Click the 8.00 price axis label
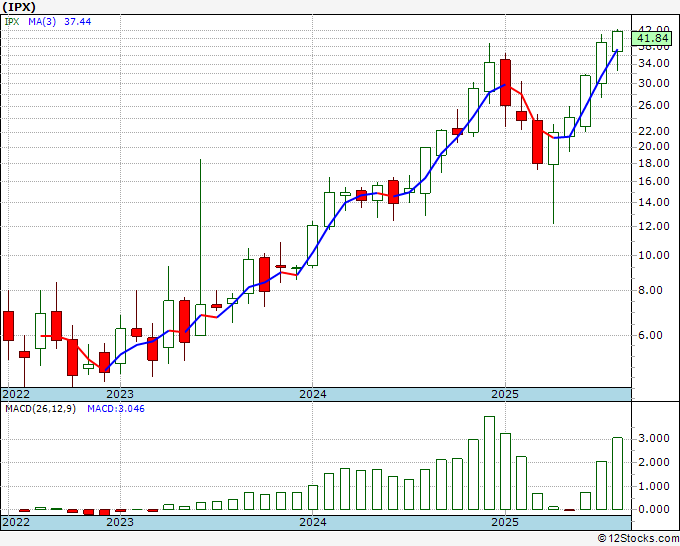 (650, 290)
